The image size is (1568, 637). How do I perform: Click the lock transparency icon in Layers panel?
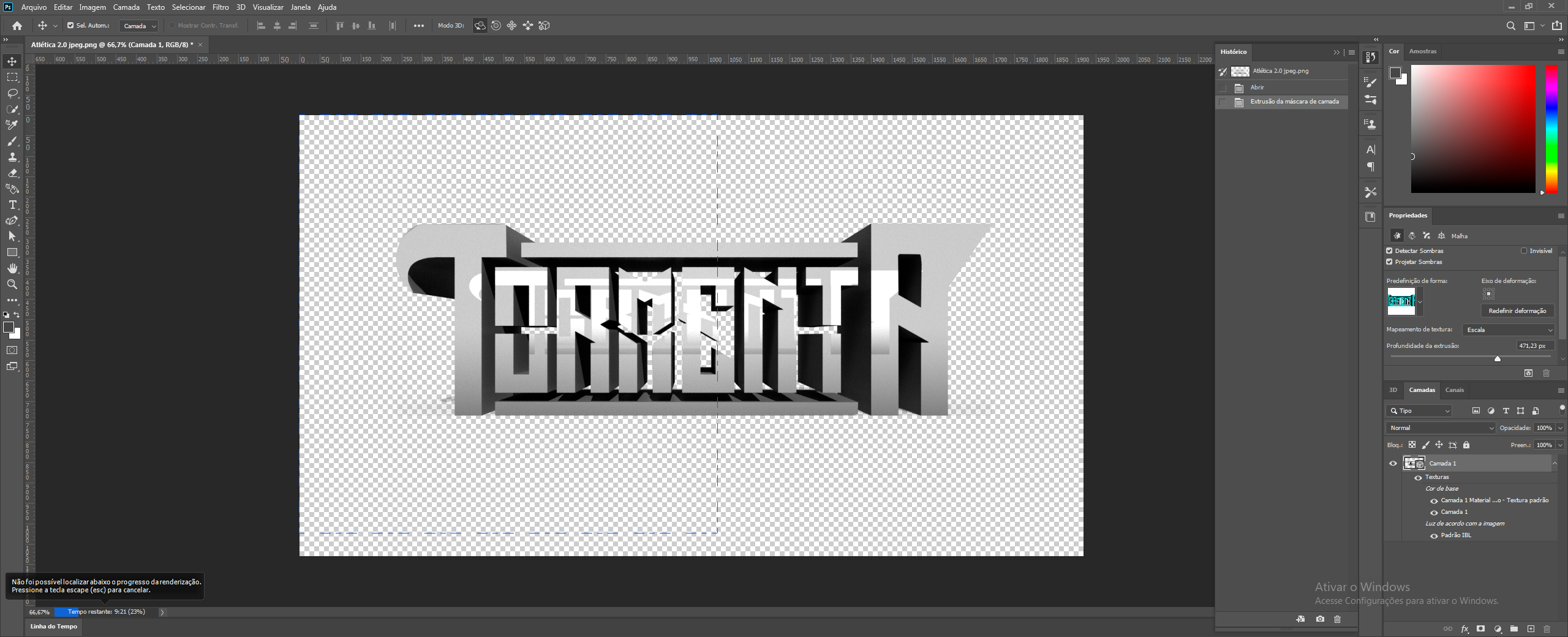1412,445
